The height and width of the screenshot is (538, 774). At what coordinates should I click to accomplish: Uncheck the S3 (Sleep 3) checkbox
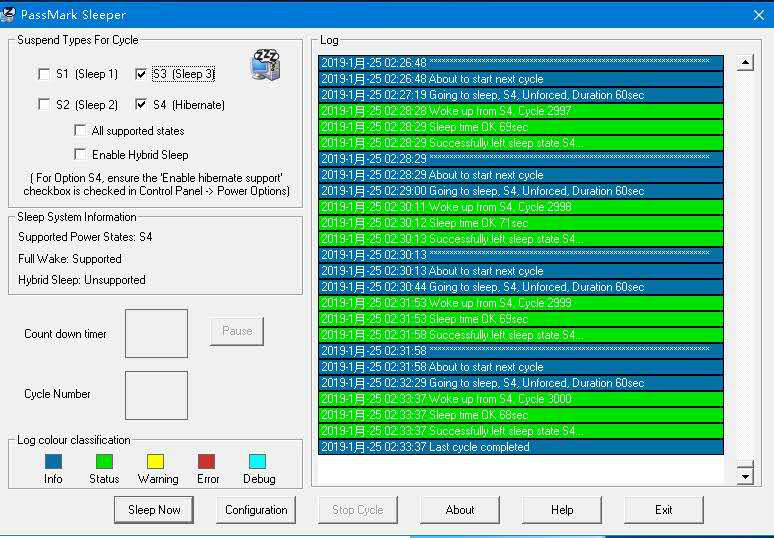click(141, 74)
